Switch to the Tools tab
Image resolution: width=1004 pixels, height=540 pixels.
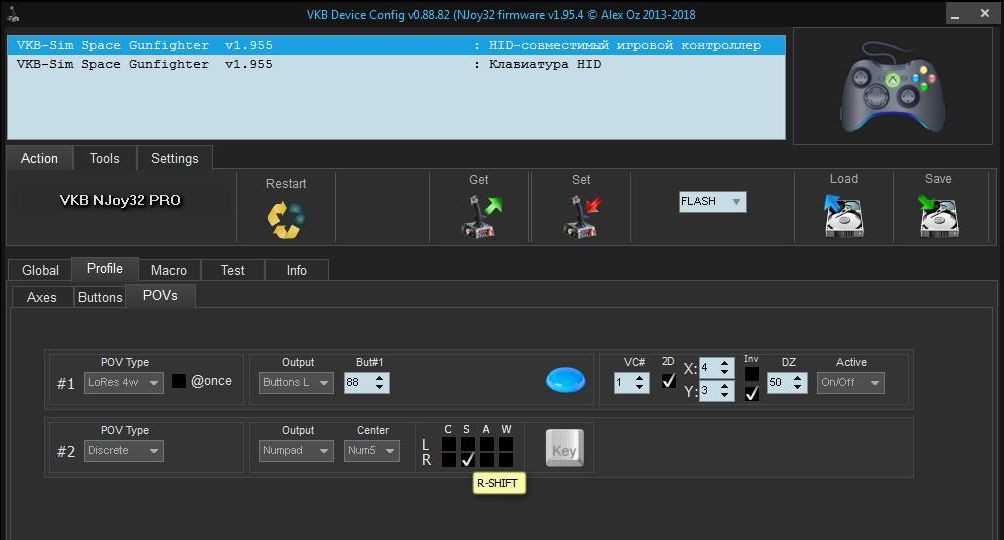[104, 158]
